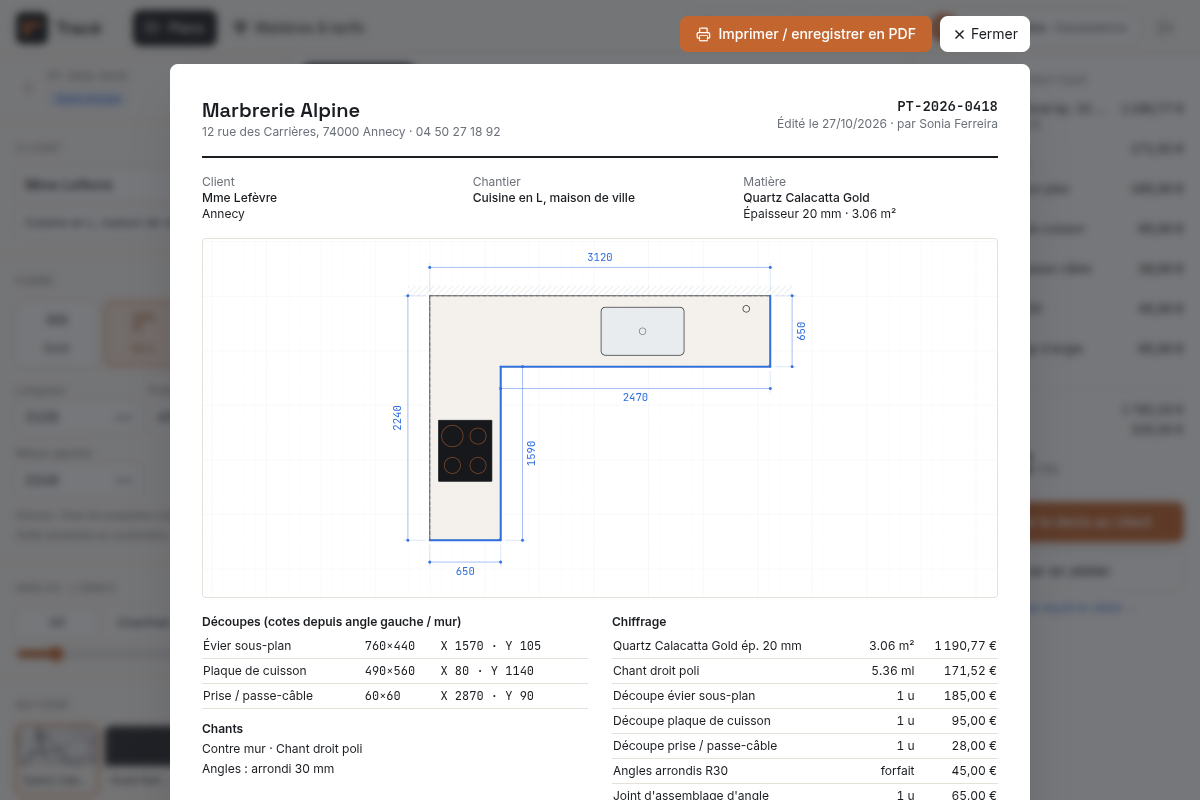Click the Angles : arrondi 30 mm line
Image resolution: width=1200 pixels, height=800 pixels.
tap(268, 769)
